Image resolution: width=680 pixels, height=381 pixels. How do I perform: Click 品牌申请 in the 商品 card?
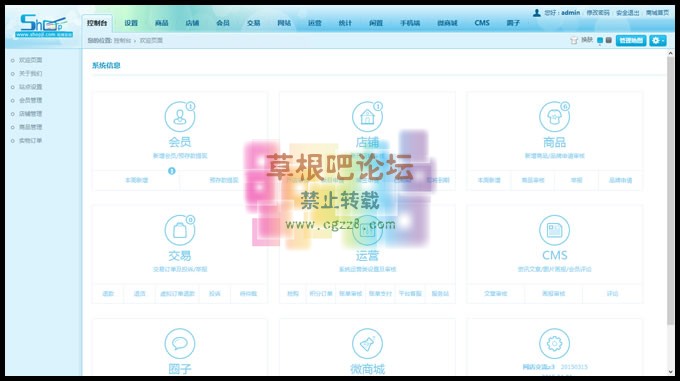pyautogui.click(x=620, y=180)
